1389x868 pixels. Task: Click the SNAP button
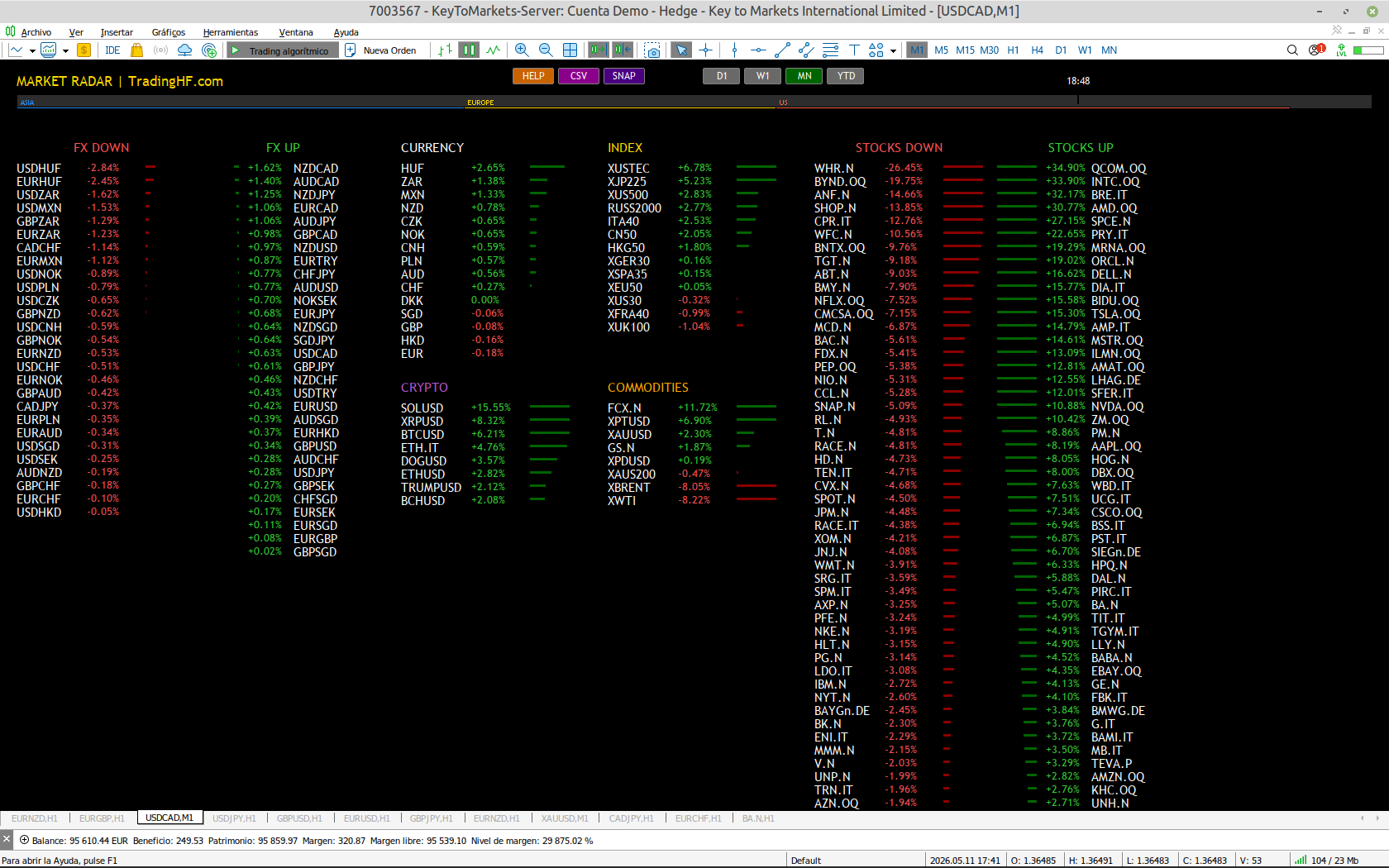tap(624, 76)
